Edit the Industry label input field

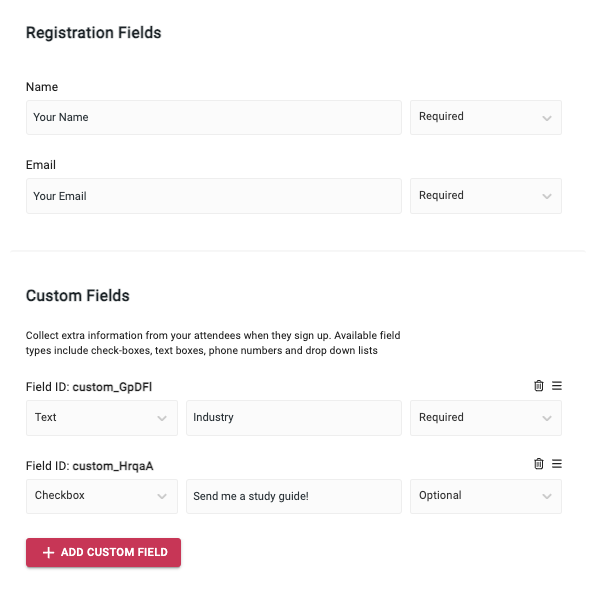coord(294,418)
